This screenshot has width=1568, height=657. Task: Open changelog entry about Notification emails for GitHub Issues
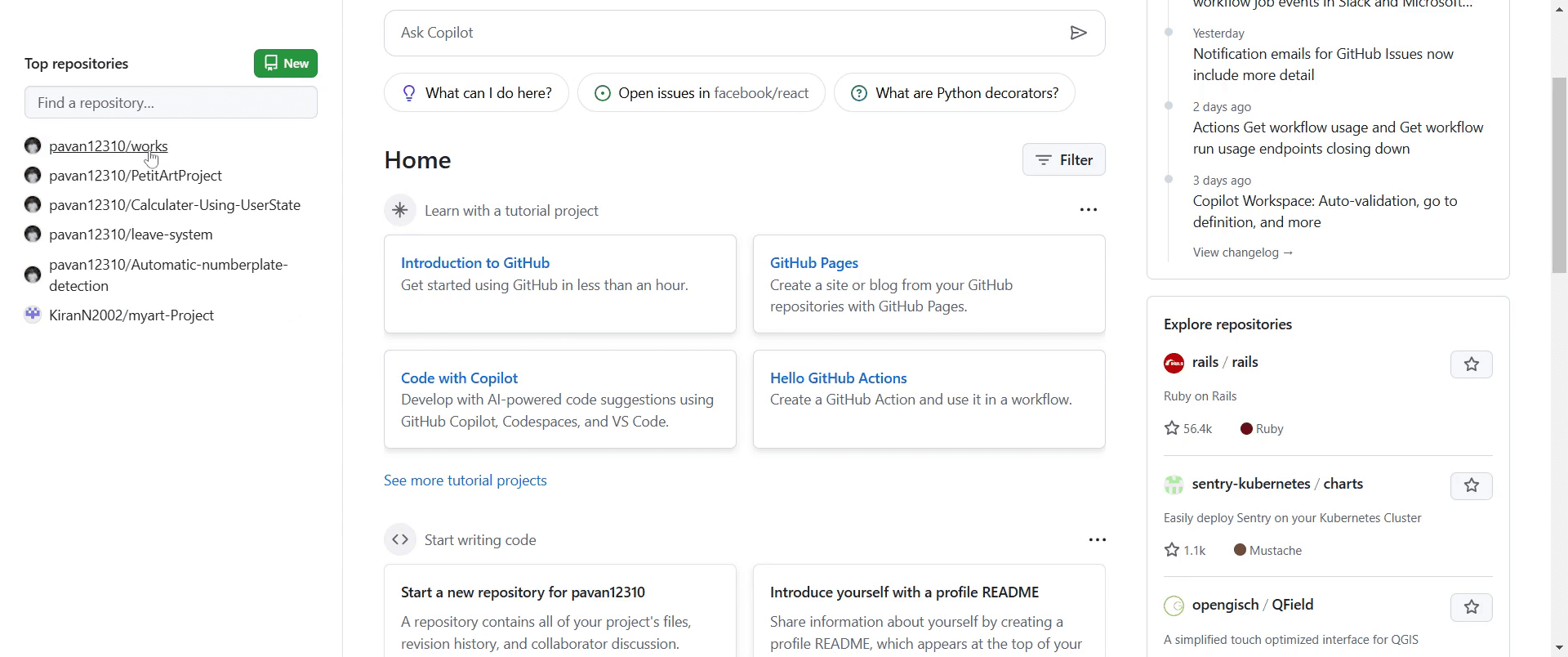click(x=1323, y=65)
